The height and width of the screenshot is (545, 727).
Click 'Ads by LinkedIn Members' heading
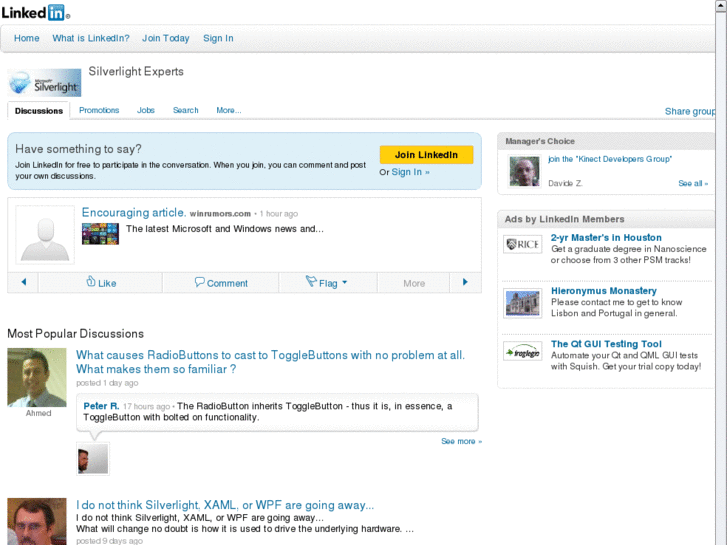[x=564, y=219]
